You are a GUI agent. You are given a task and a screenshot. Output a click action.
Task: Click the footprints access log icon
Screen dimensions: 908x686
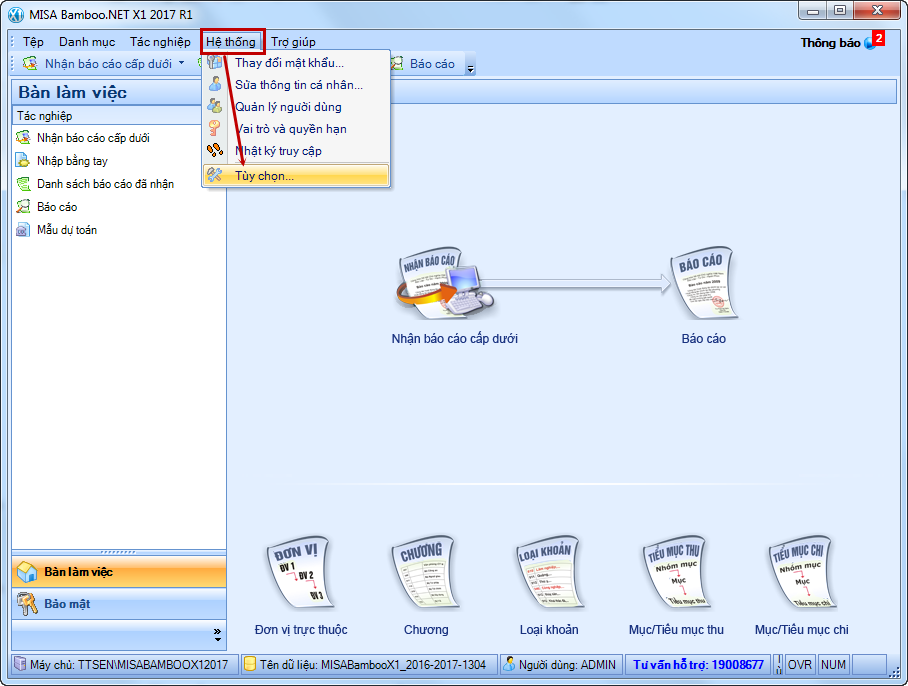point(215,151)
